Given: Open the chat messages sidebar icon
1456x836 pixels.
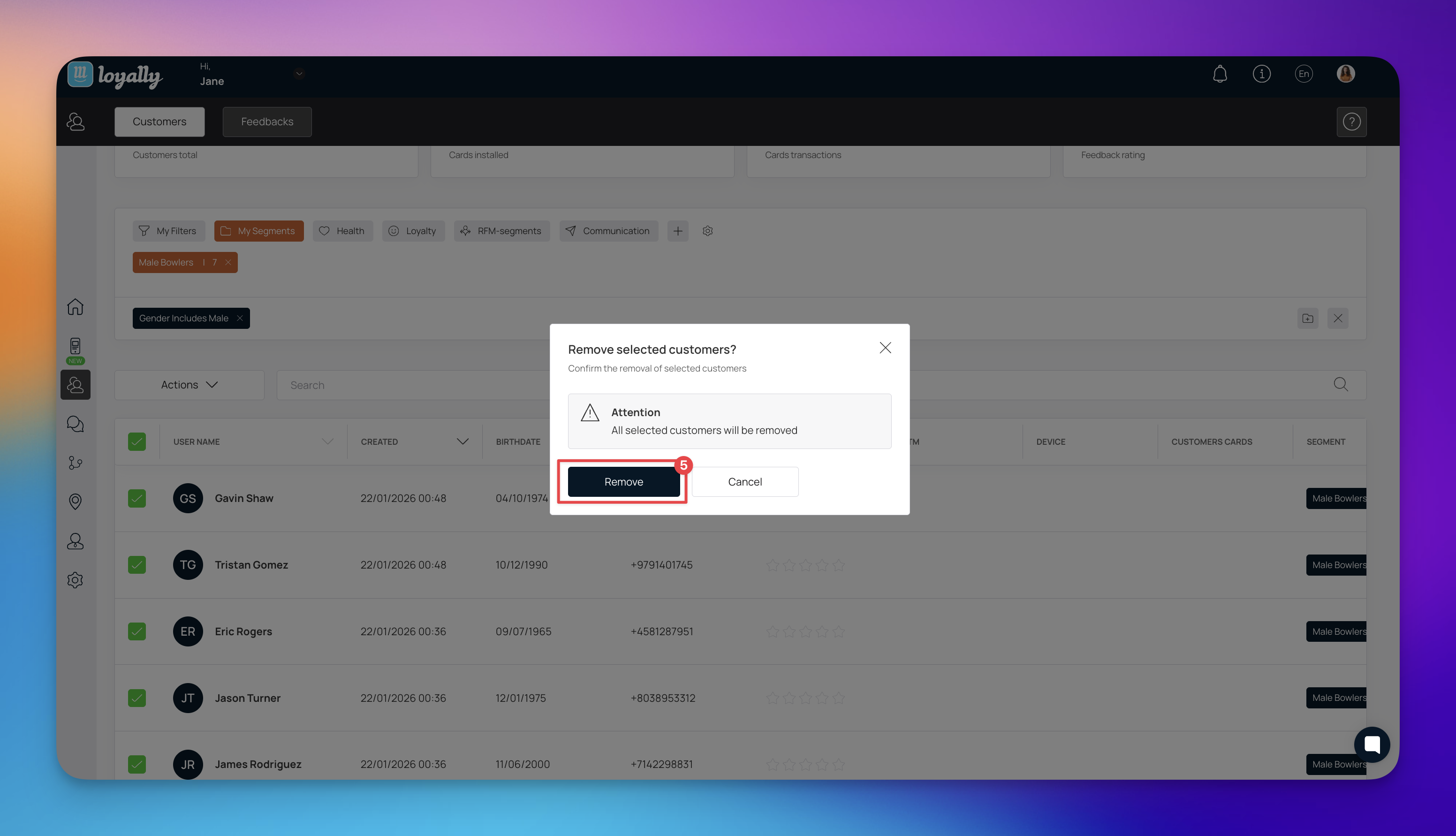Looking at the screenshot, I should [75, 424].
